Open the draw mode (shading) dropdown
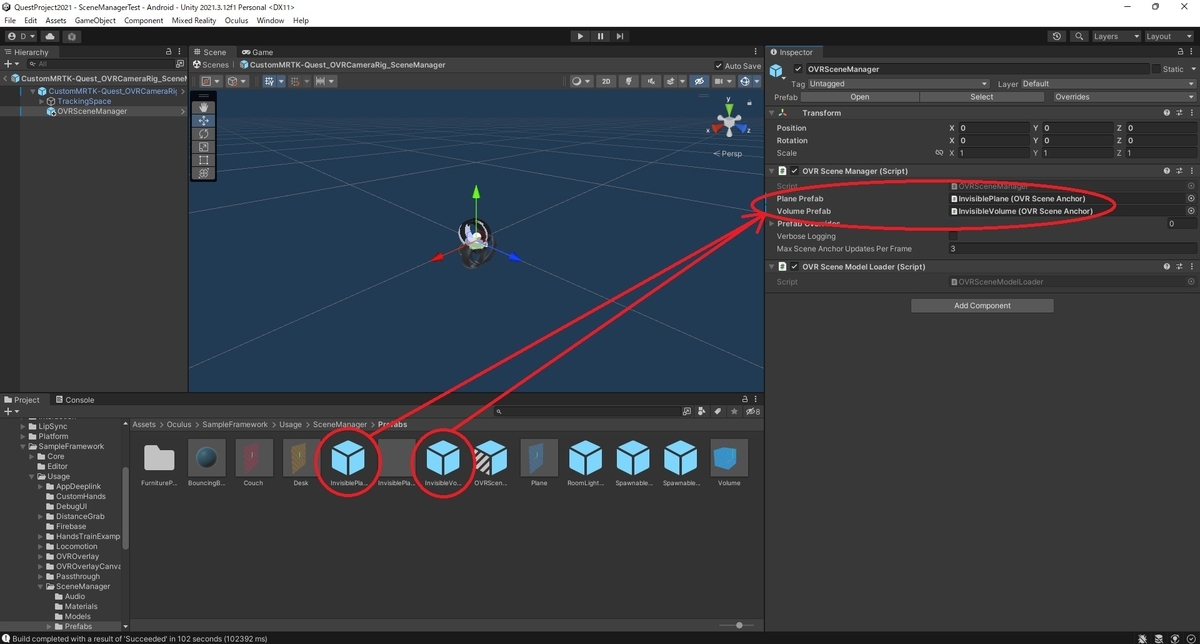 (x=581, y=81)
